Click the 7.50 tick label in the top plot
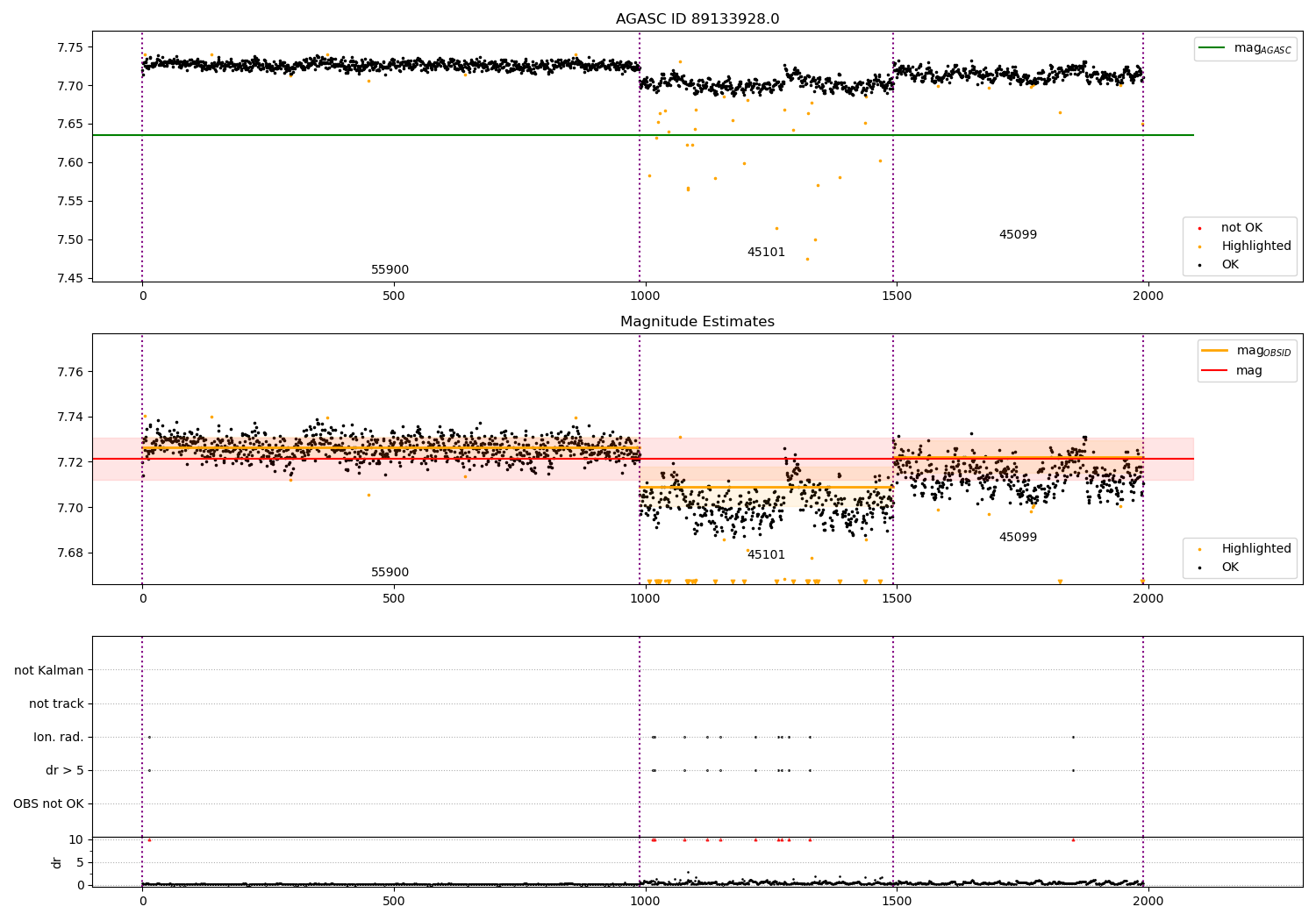 (x=68, y=240)
